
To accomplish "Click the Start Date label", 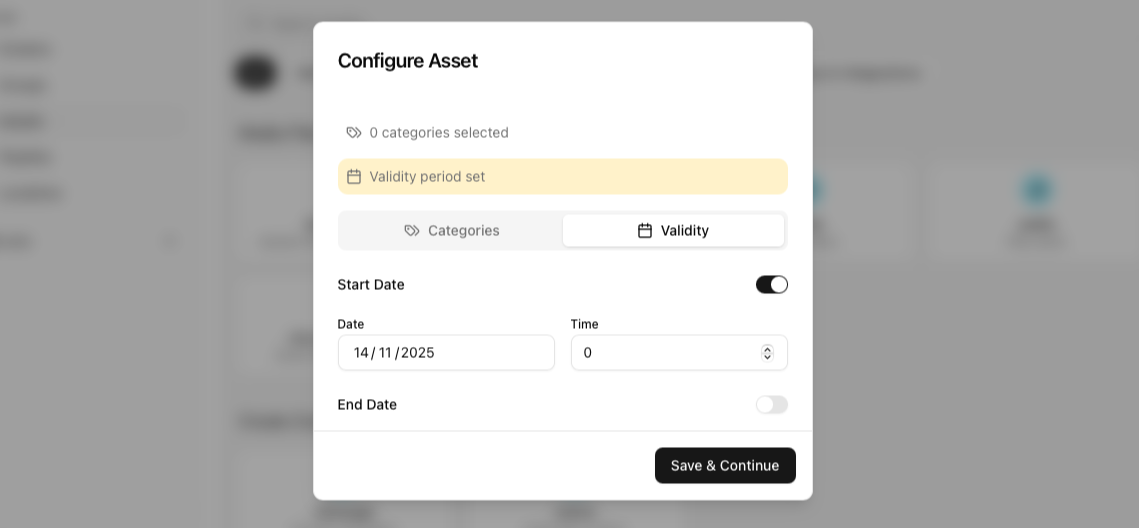I will click(x=371, y=285).
